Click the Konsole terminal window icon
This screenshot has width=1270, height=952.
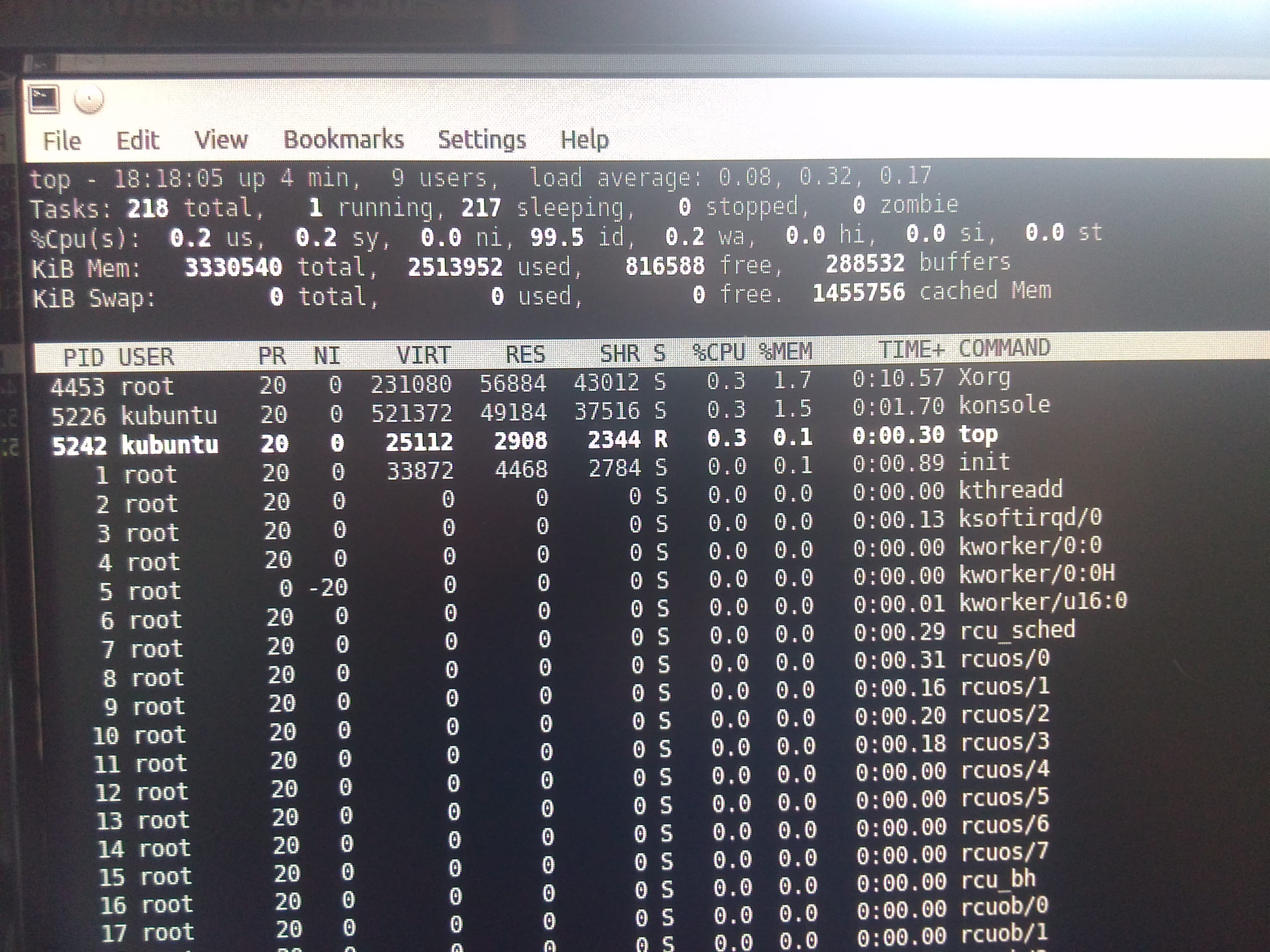(44, 99)
